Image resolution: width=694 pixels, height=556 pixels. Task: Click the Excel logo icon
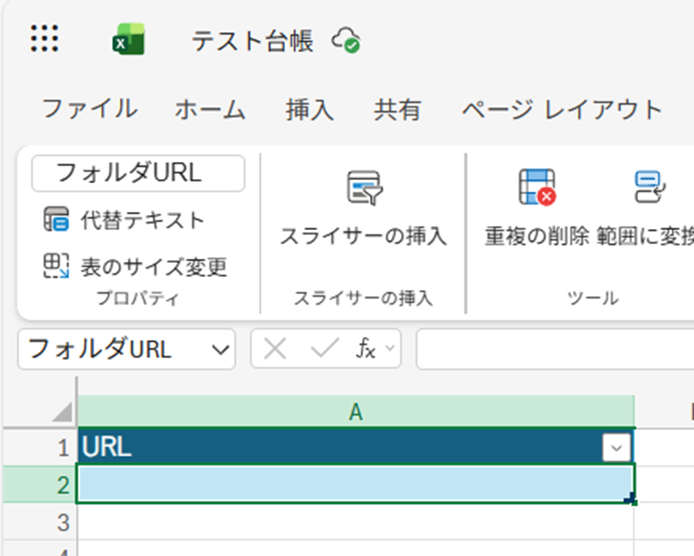pyautogui.click(x=128, y=41)
